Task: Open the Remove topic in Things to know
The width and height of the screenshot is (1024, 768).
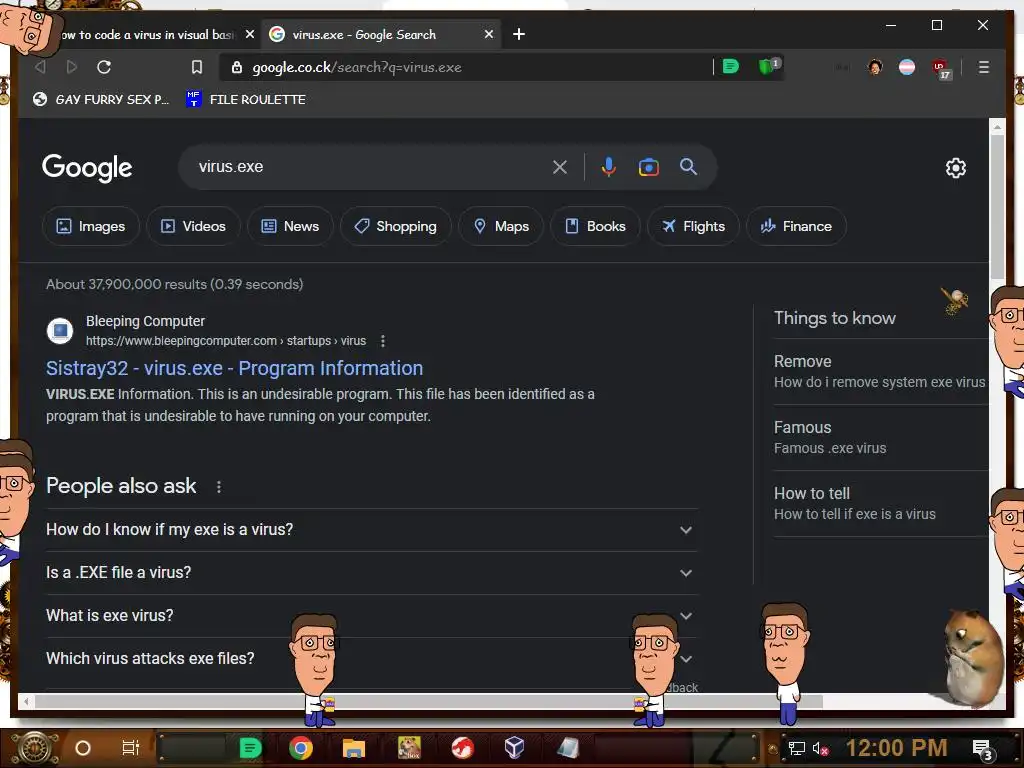Action: pyautogui.click(x=880, y=371)
